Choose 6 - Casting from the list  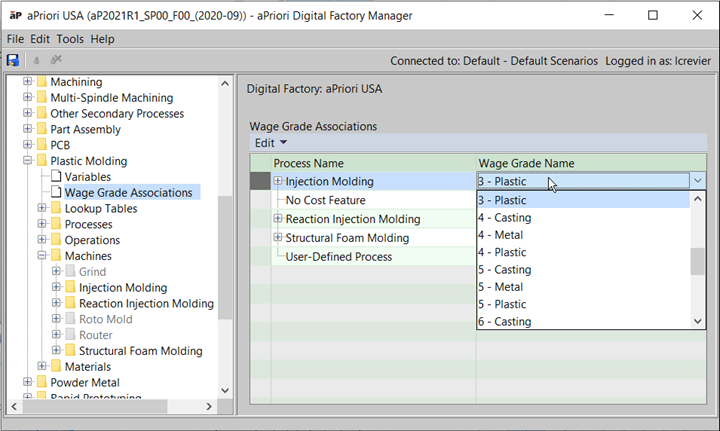[x=583, y=321]
